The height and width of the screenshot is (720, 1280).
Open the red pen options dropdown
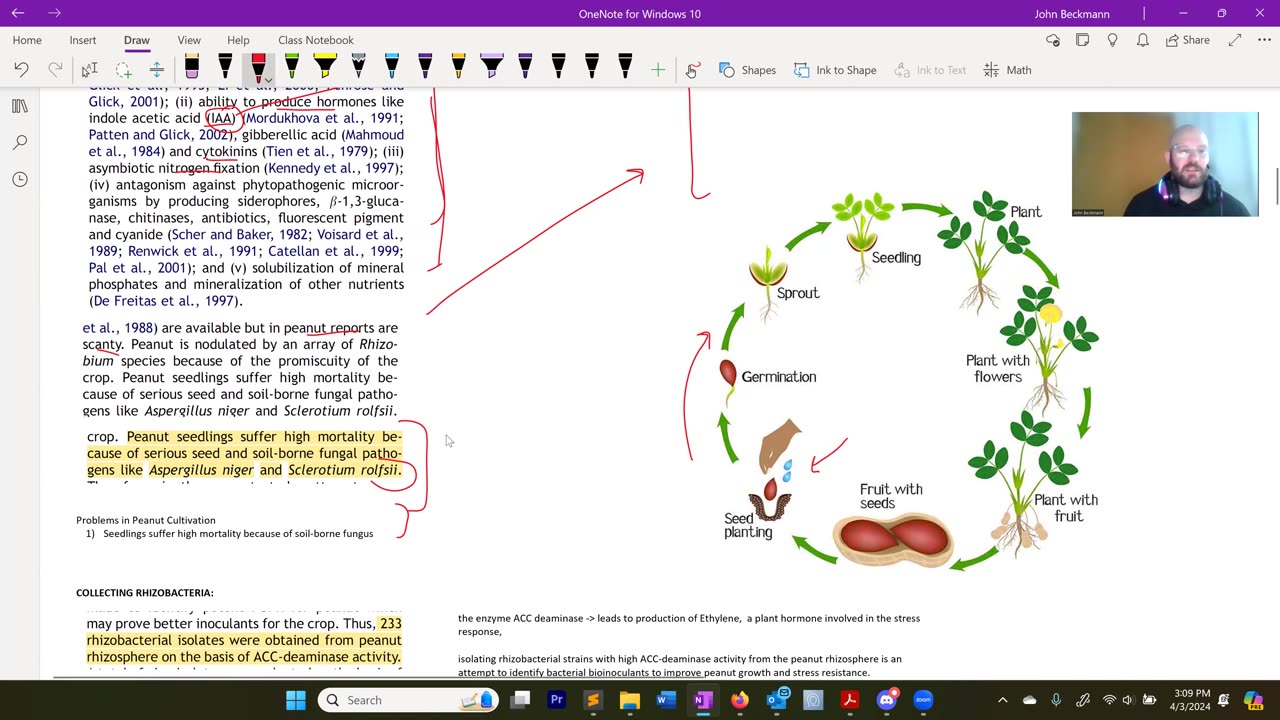(x=269, y=80)
